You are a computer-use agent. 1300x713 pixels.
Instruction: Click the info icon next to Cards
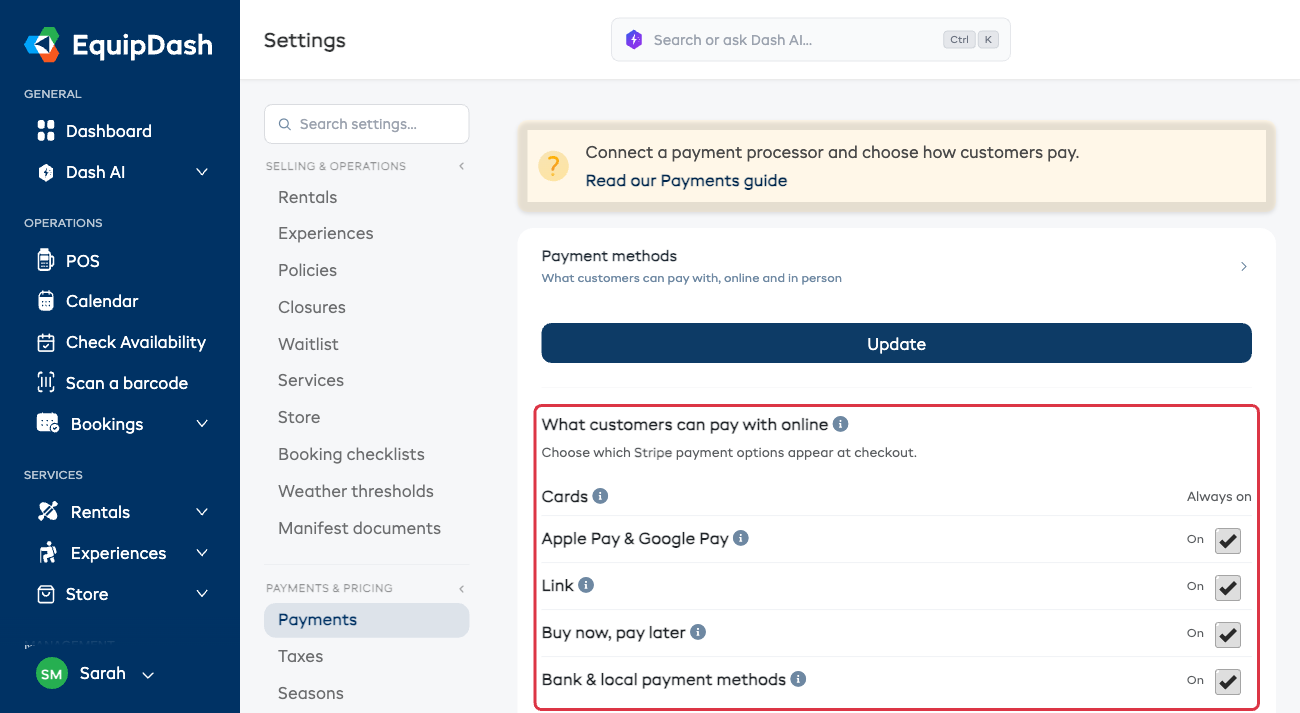coord(600,496)
